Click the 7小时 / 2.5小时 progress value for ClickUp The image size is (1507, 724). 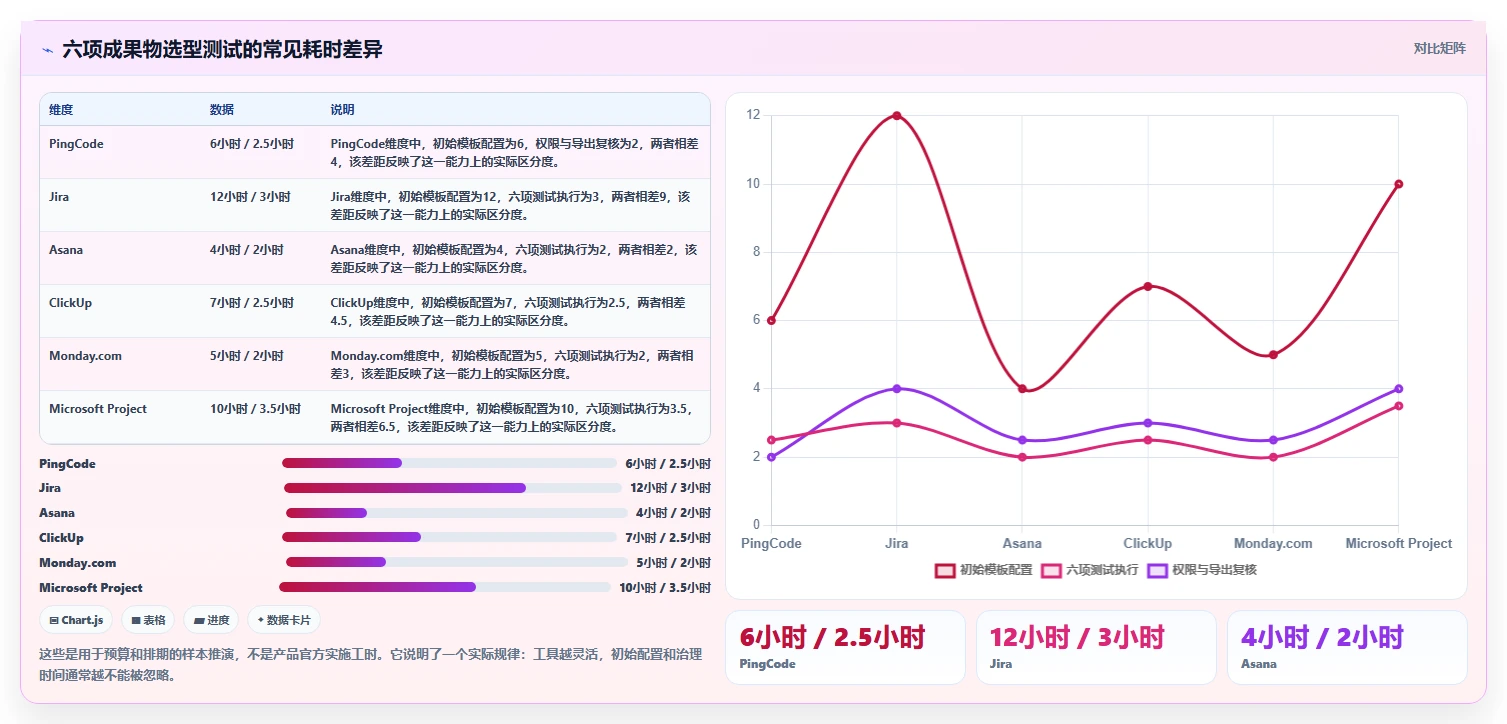pyautogui.click(x=668, y=538)
